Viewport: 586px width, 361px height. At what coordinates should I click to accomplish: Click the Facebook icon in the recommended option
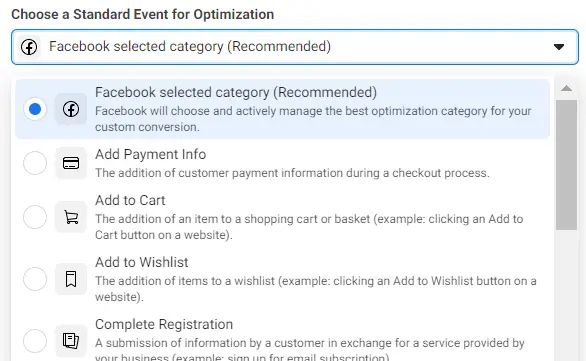coord(71,109)
